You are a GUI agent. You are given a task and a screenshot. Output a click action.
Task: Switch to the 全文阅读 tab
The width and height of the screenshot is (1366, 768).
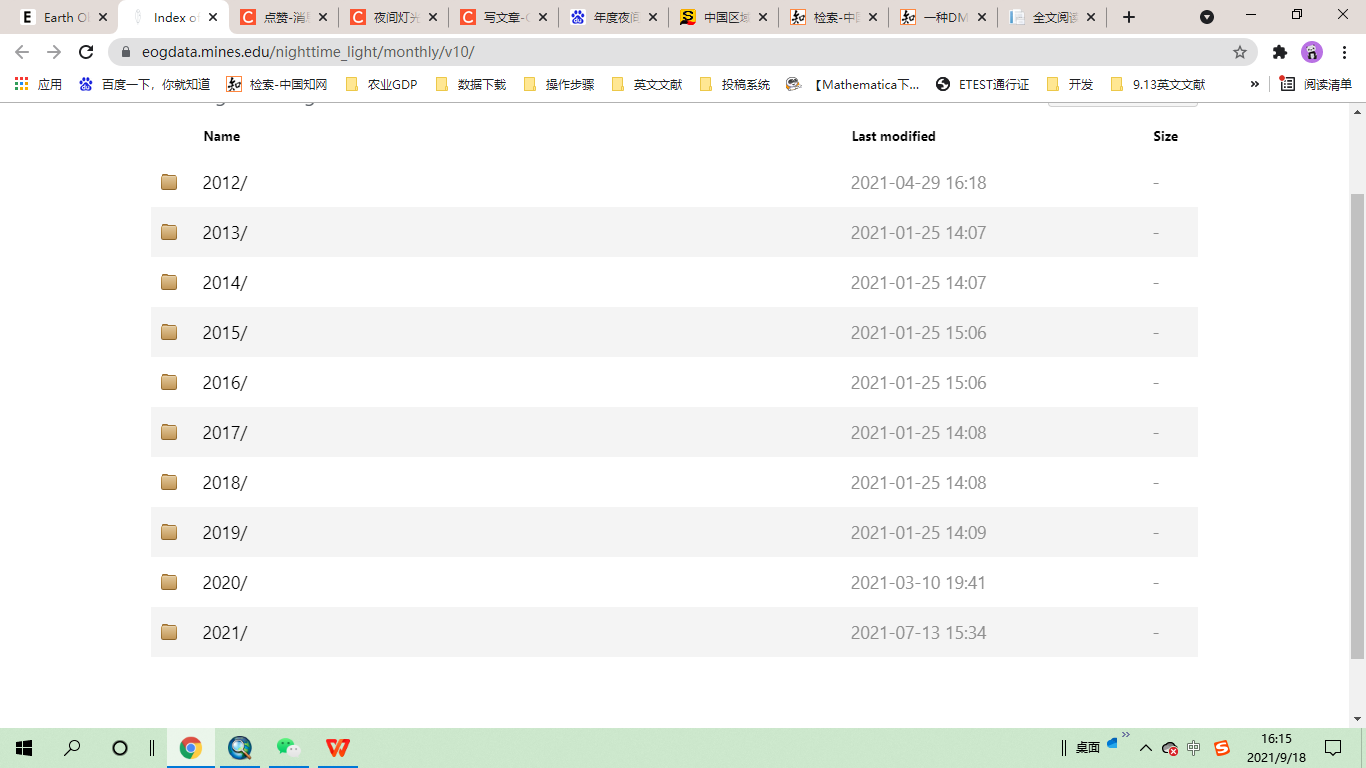[1054, 17]
